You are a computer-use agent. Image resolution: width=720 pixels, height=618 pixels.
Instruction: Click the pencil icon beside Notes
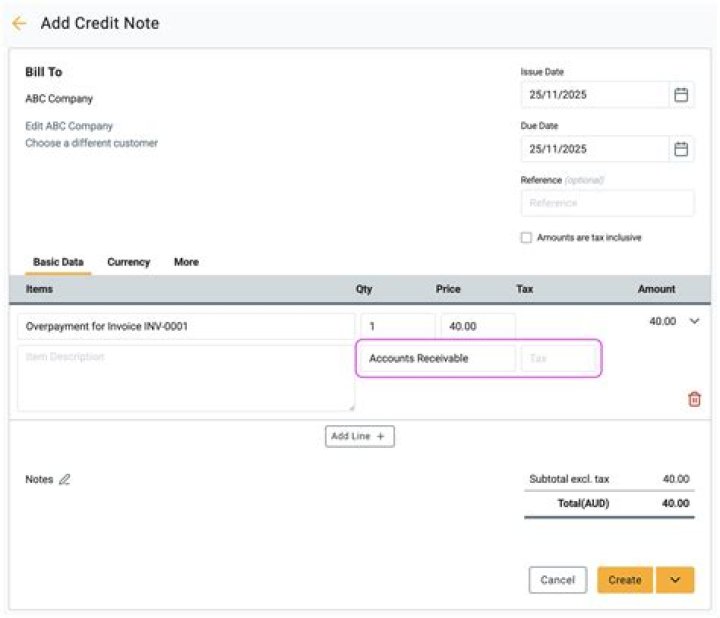tap(65, 480)
